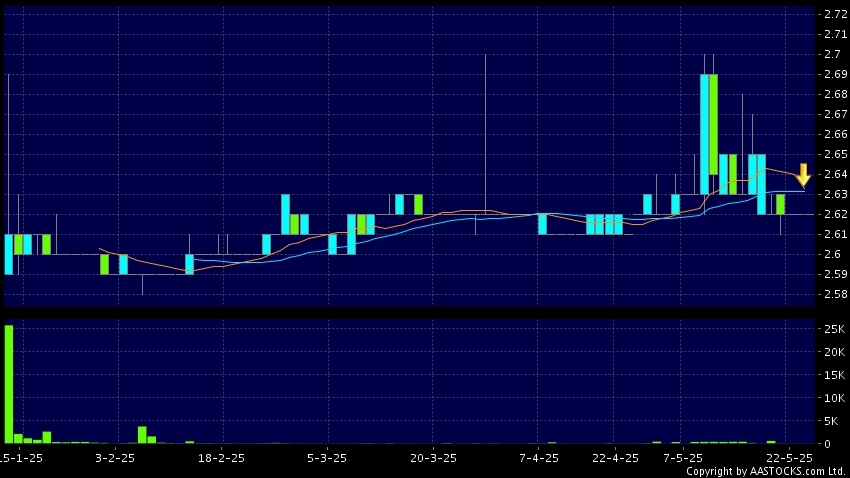The width and height of the screenshot is (850, 478).
Task: Select the 0 volume axis label
Action: pos(827,444)
